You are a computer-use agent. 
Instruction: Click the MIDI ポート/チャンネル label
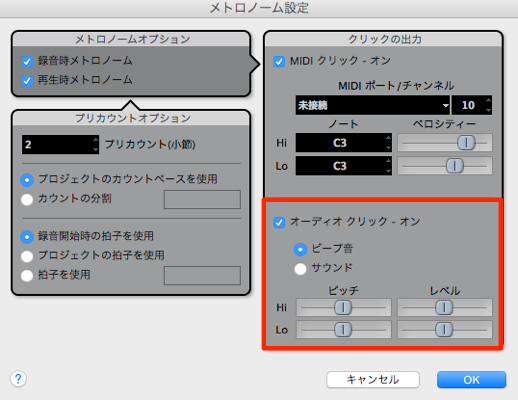(x=396, y=86)
